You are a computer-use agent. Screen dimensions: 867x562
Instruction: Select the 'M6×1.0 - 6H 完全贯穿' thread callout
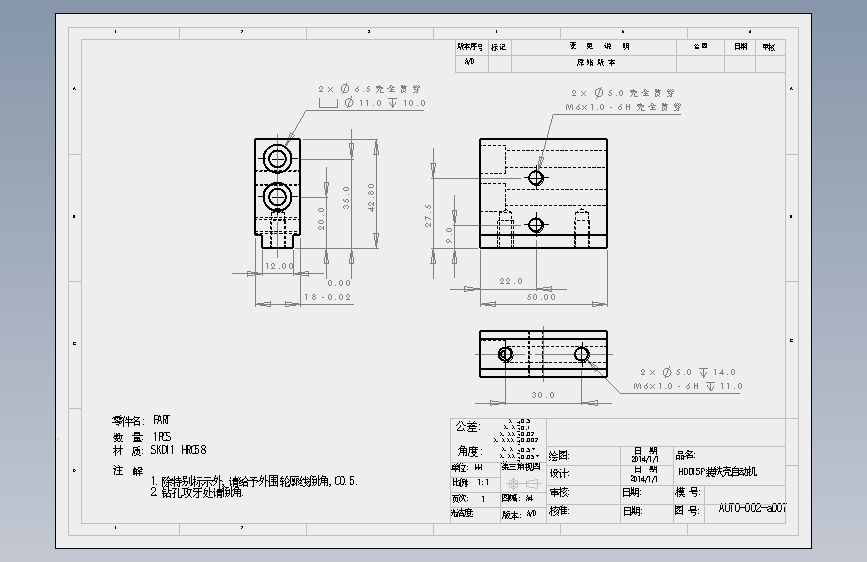coord(623,107)
